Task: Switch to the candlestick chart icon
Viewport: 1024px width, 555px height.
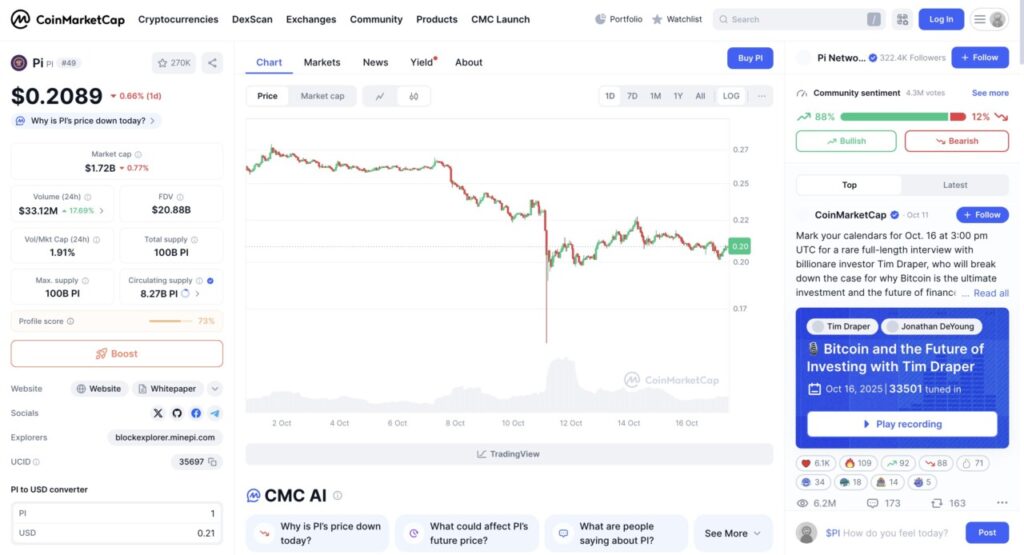Action: click(x=413, y=96)
